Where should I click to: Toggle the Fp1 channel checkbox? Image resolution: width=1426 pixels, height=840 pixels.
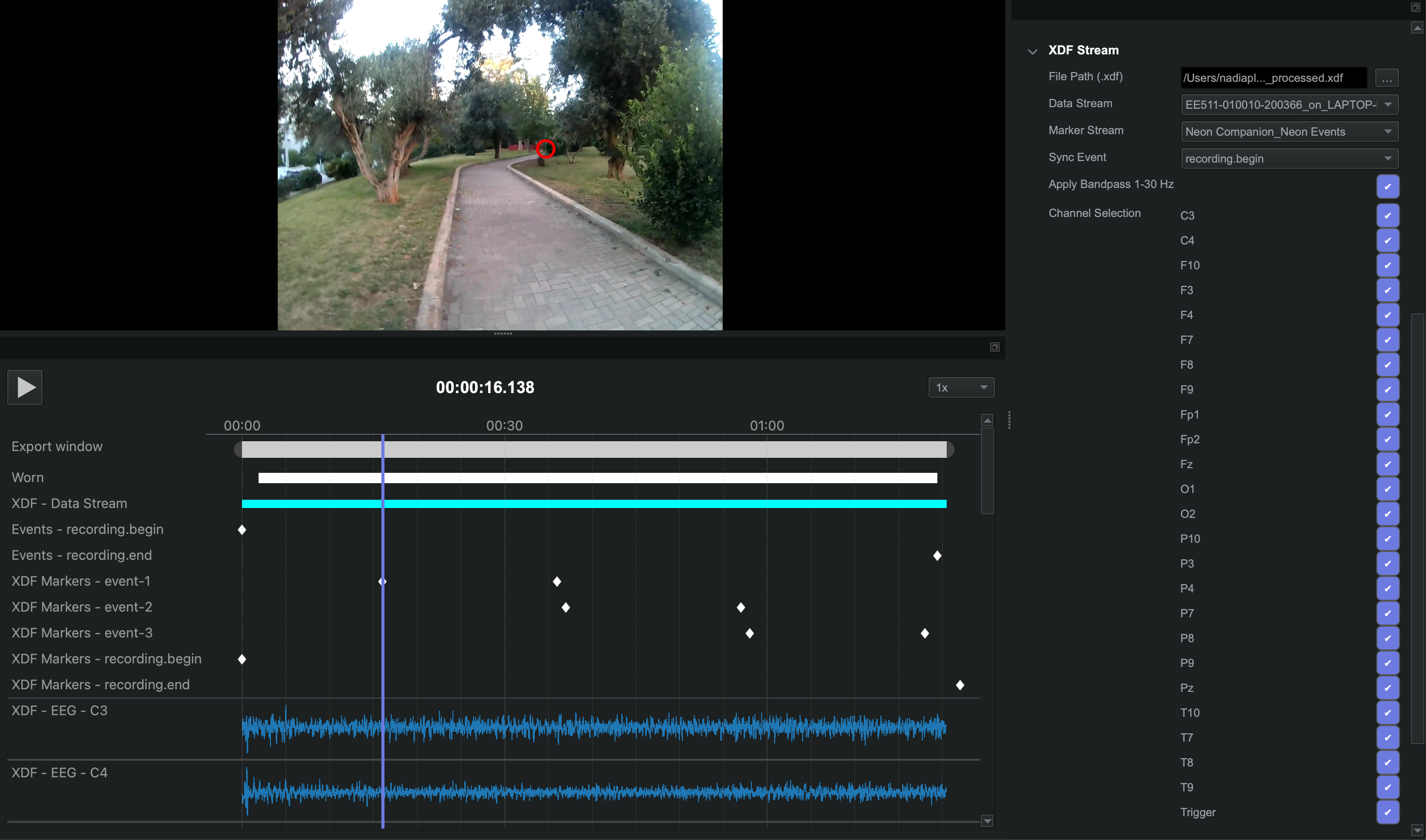[x=1388, y=414]
